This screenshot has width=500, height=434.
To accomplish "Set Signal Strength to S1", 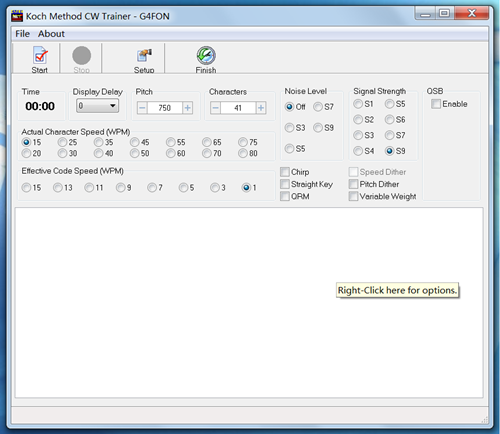I will click(x=358, y=104).
